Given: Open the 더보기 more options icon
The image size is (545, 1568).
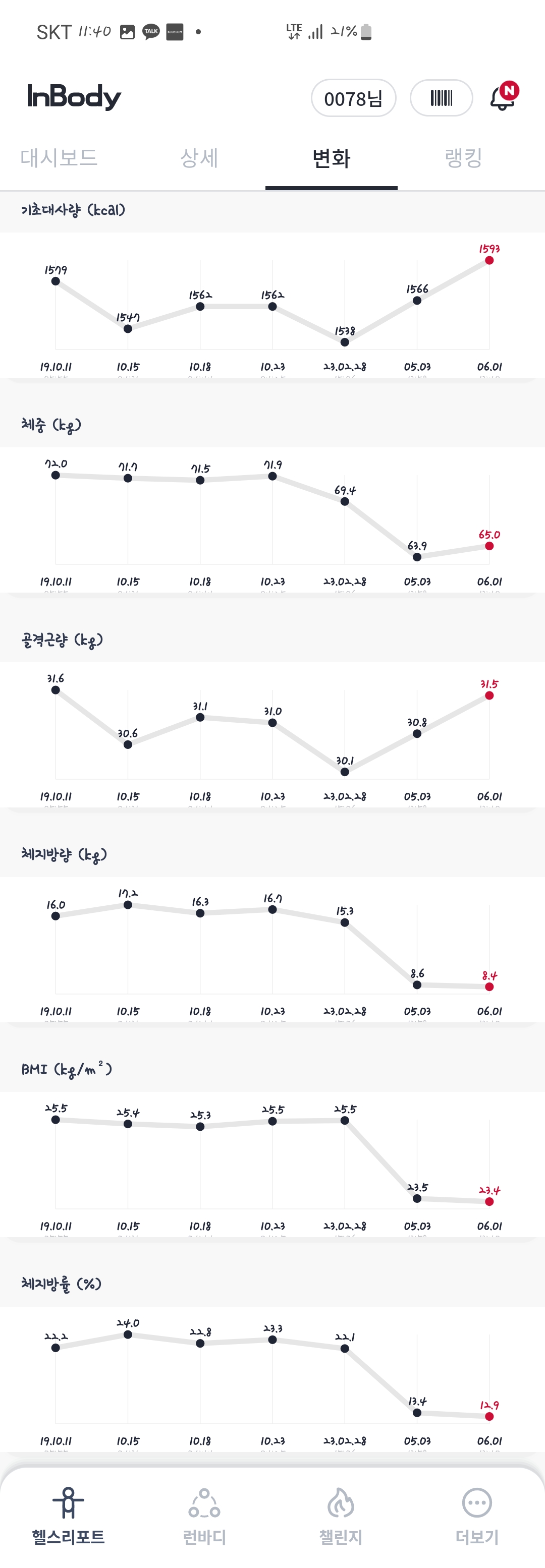Looking at the screenshot, I should 477,1503.
